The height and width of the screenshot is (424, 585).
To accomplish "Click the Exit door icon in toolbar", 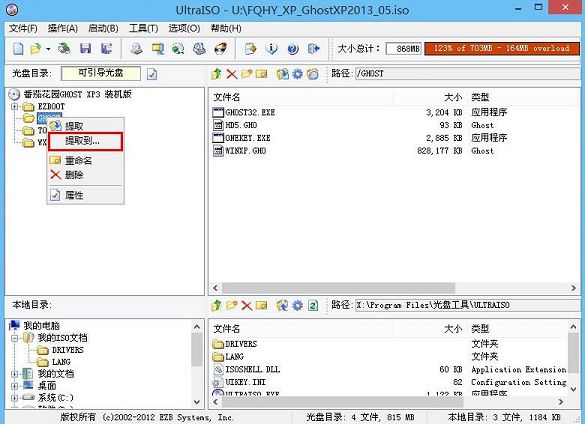I will pyautogui.click(x=314, y=49).
